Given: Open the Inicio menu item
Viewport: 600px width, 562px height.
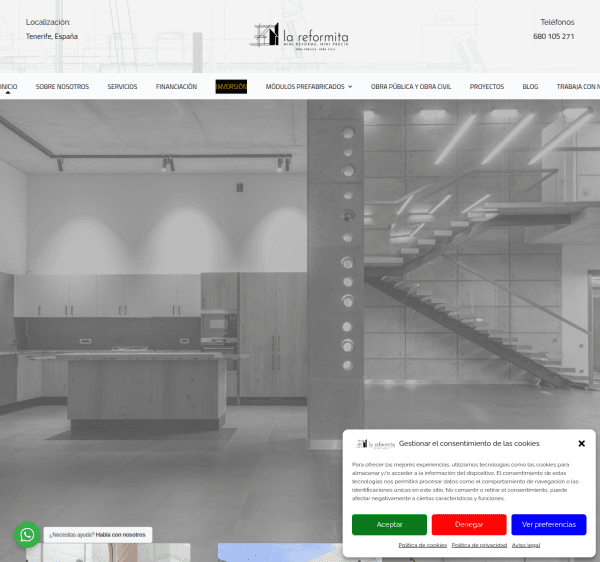Looking at the screenshot, I should 8,87.
